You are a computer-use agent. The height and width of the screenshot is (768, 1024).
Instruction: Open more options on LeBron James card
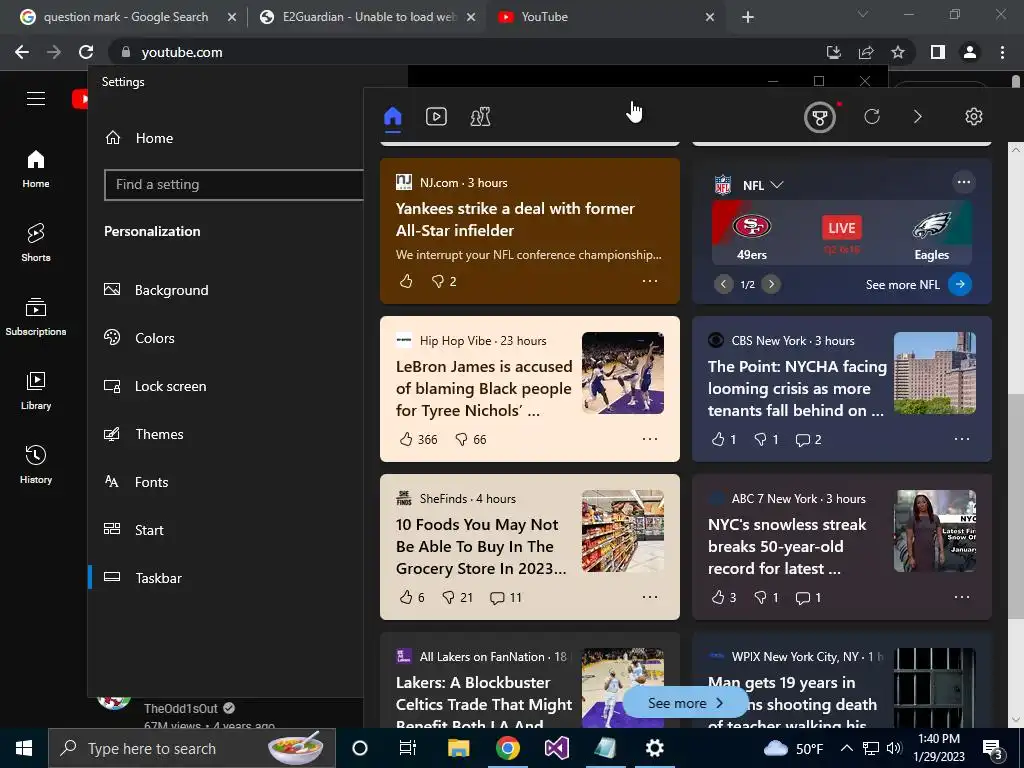click(x=650, y=439)
